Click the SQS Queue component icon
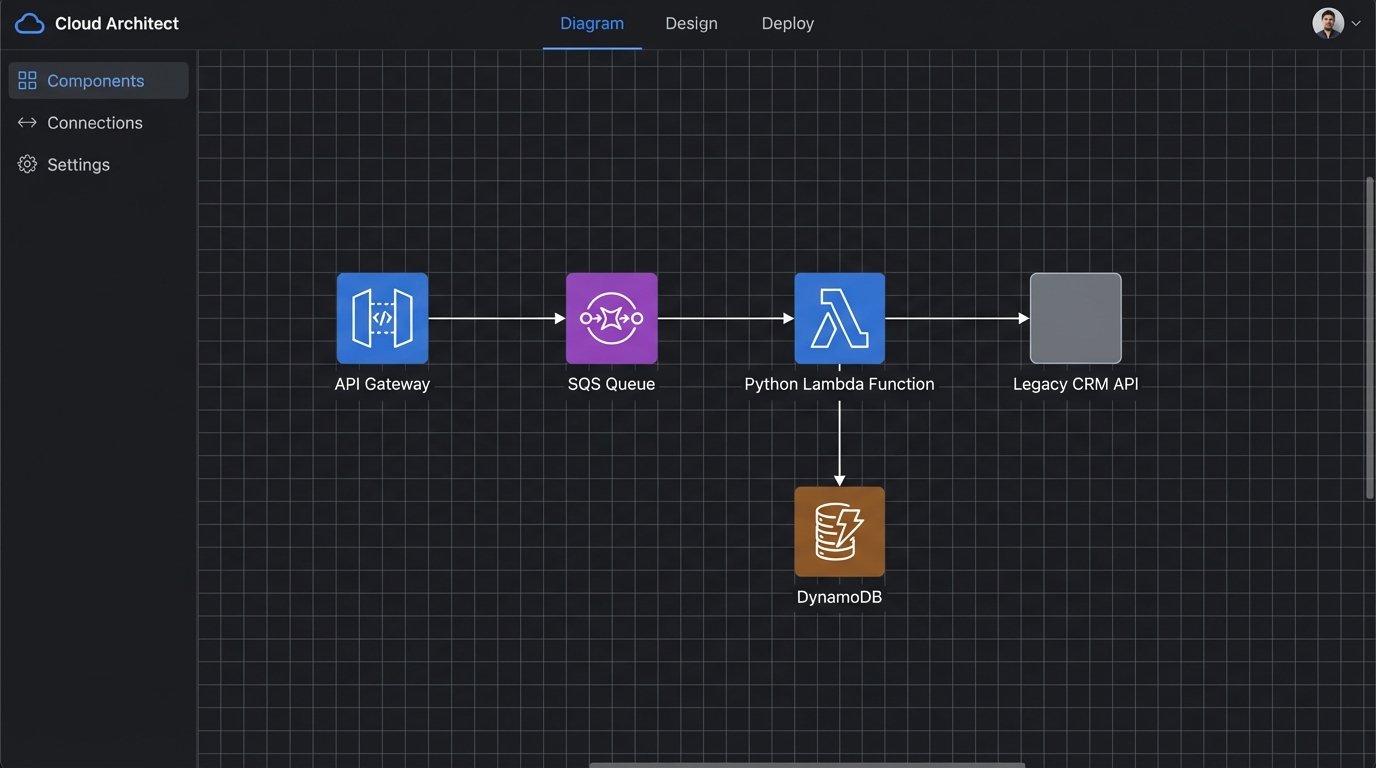Image resolution: width=1376 pixels, height=768 pixels. 611,318
